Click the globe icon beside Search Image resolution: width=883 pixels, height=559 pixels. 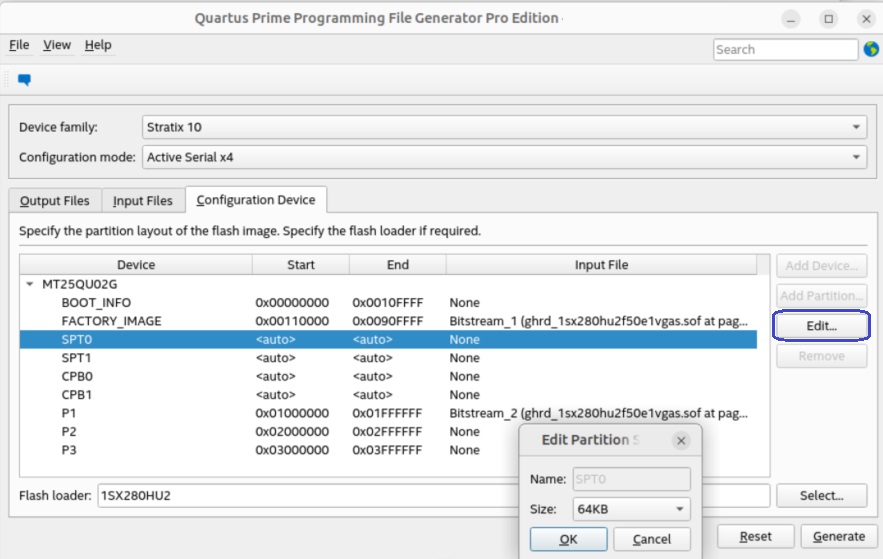pyautogui.click(x=870, y=49)
